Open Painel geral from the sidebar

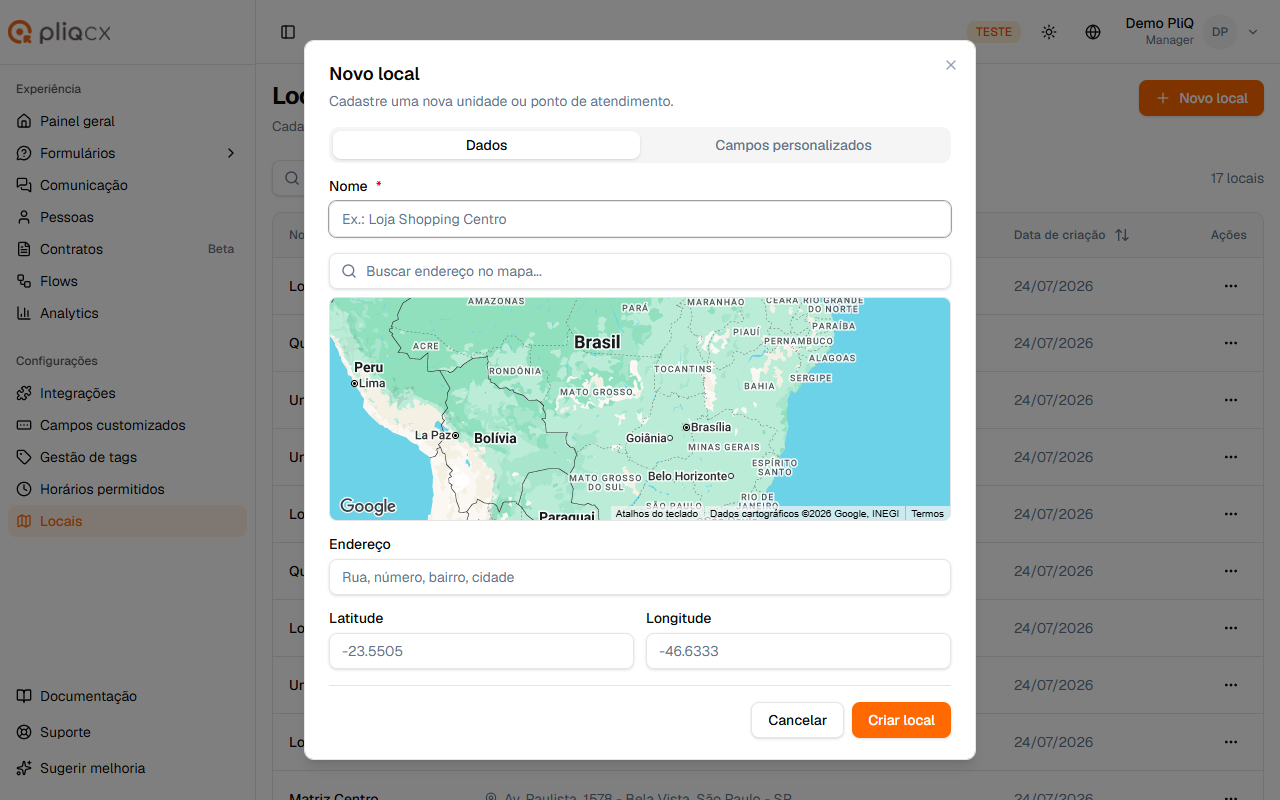(127, 121)
